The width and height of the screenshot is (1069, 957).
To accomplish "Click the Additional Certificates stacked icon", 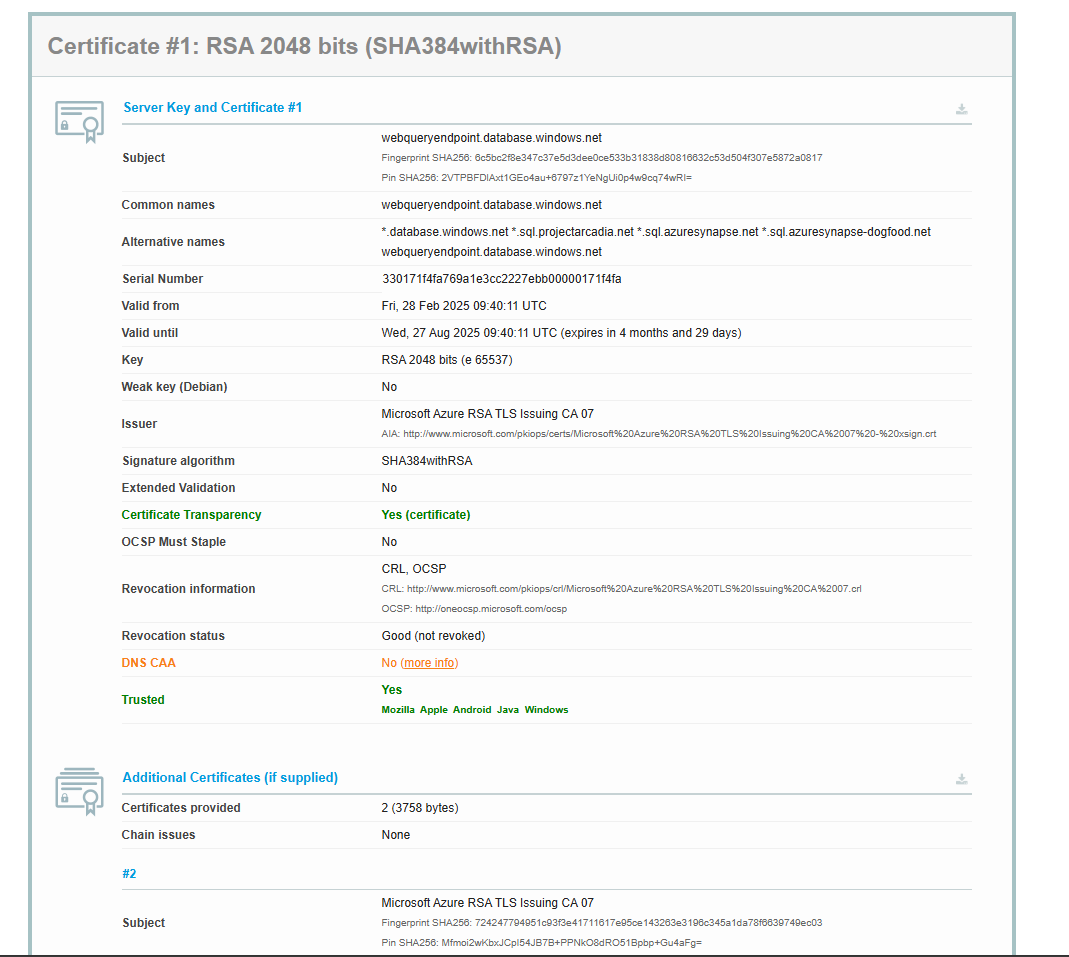I will point(80,791).
